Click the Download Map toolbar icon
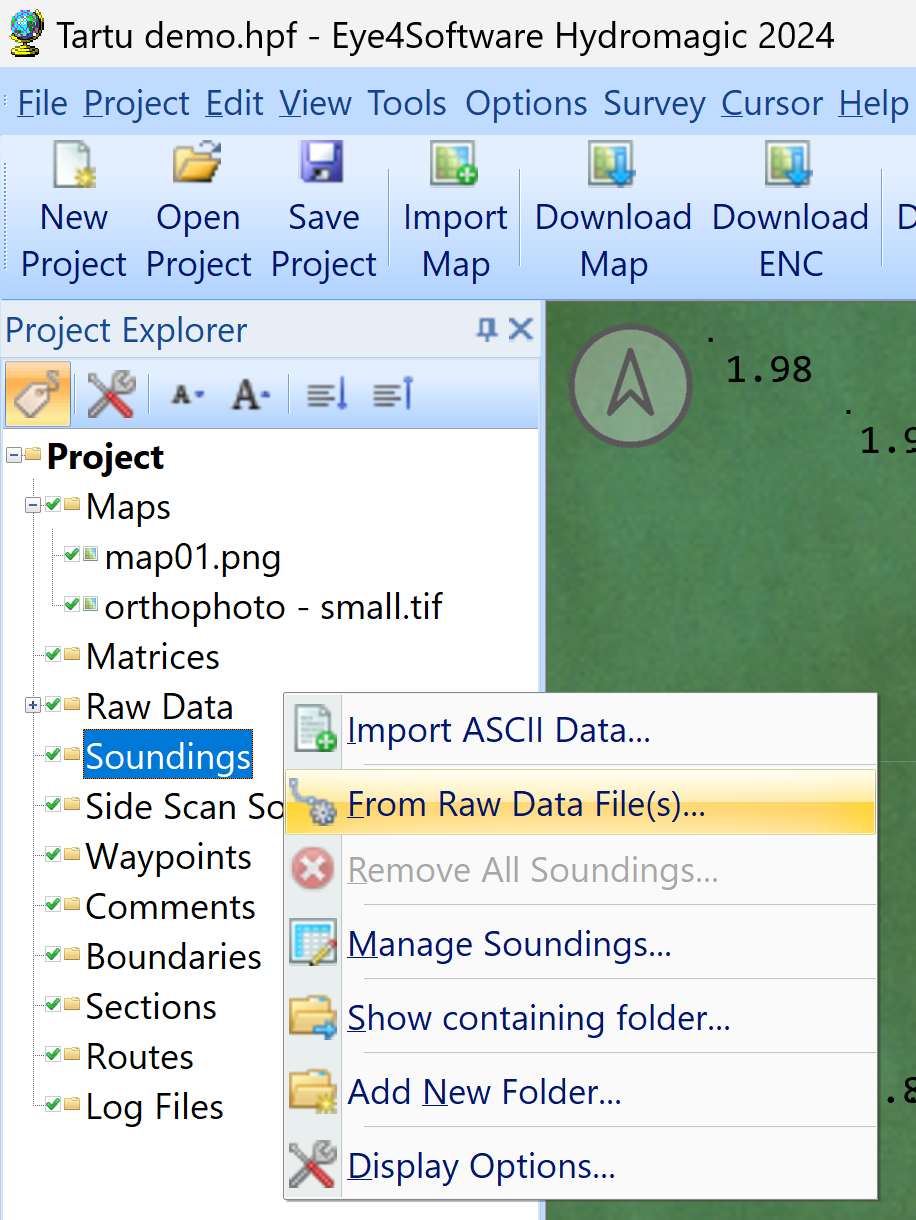The height and width of the screenshot is (1220, 916). 613,164
